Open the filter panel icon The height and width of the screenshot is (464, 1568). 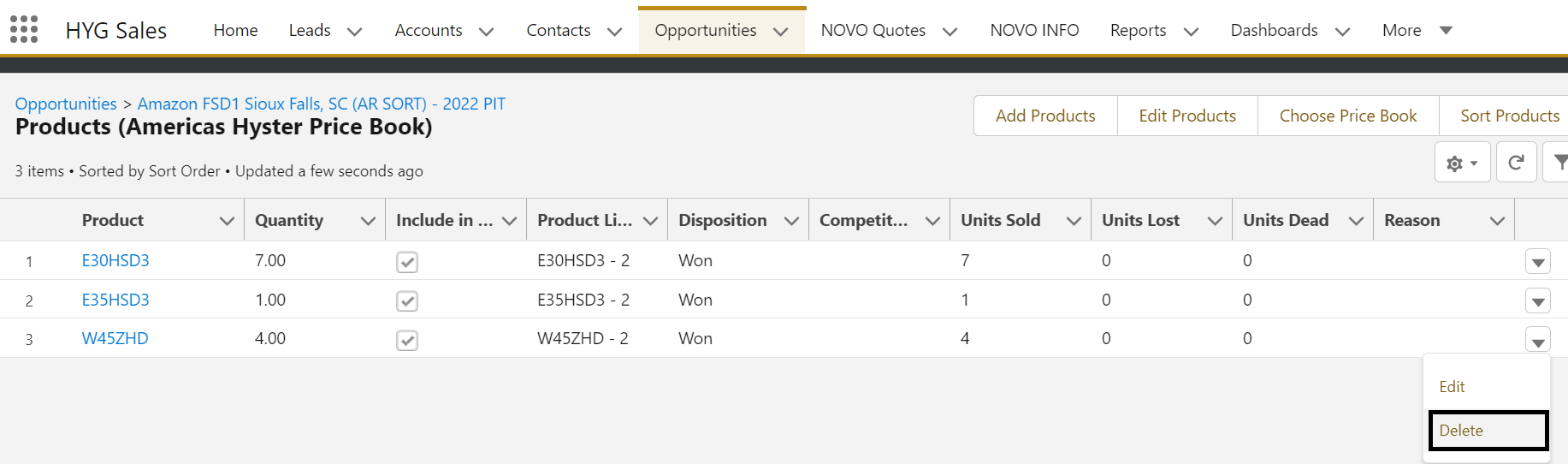tap(1559, 163)
